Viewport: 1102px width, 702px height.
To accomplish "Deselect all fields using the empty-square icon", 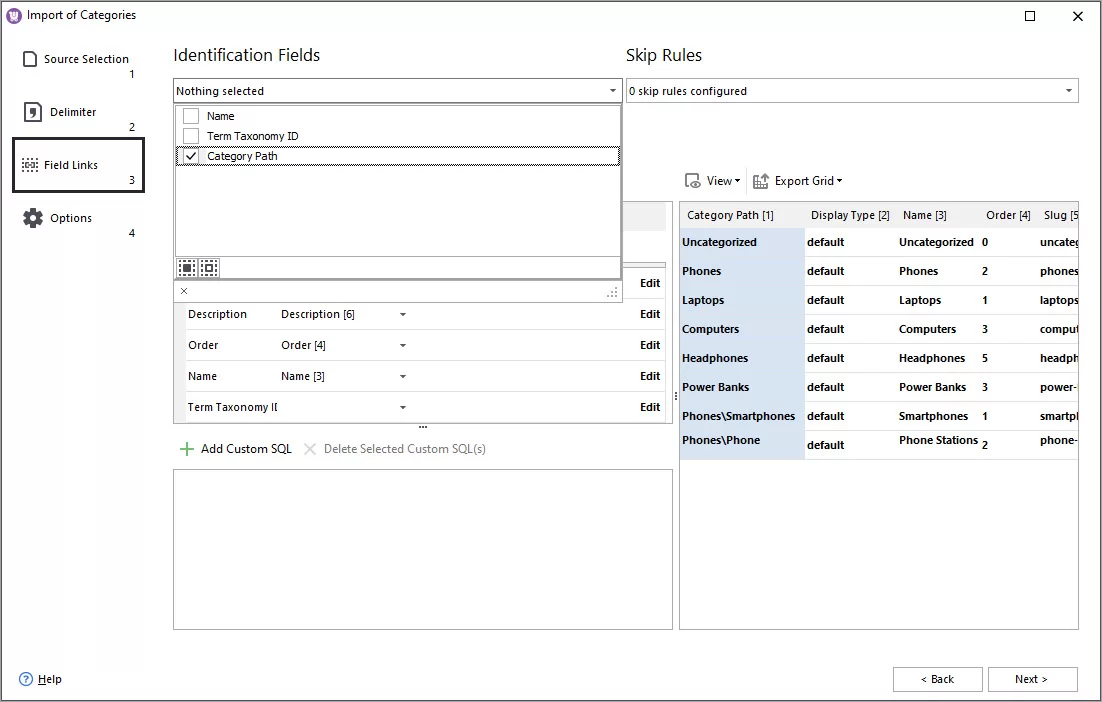I will tap(207, 267).
